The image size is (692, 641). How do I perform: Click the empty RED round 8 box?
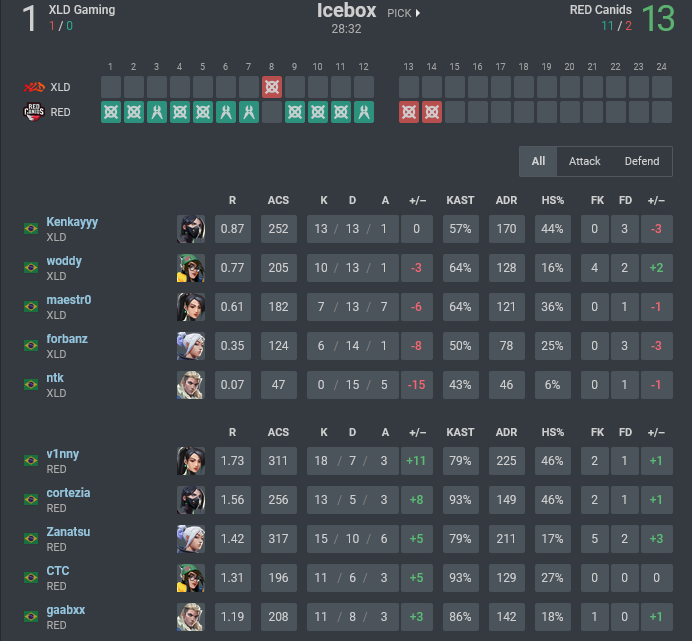pyautogui.click(x=272, y=112)
